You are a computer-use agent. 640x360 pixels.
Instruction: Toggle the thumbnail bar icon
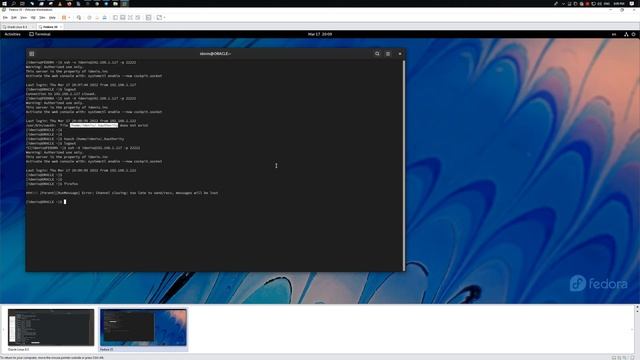(123, 18)
